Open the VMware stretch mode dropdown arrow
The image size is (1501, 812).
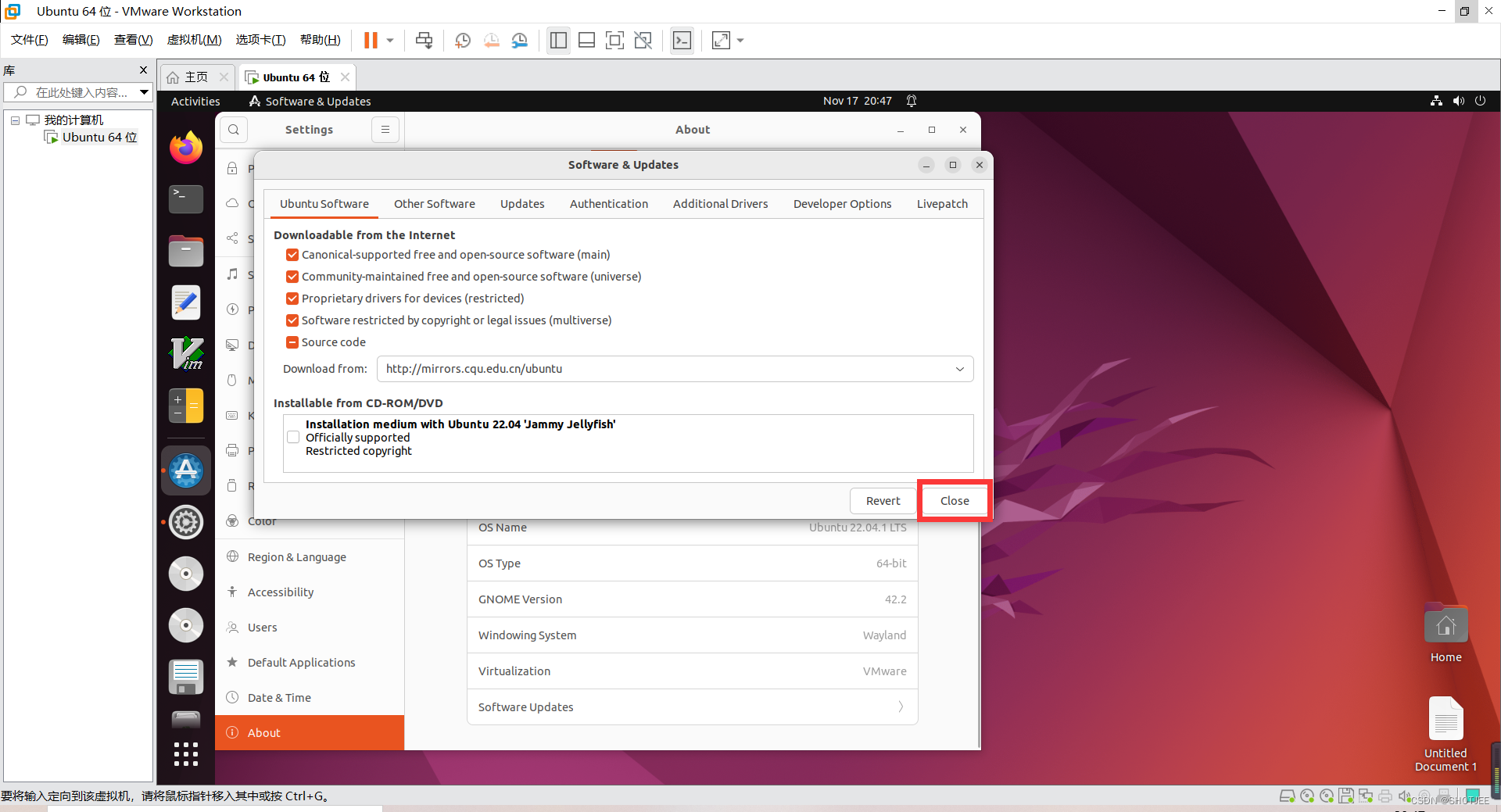click(740, 40)
